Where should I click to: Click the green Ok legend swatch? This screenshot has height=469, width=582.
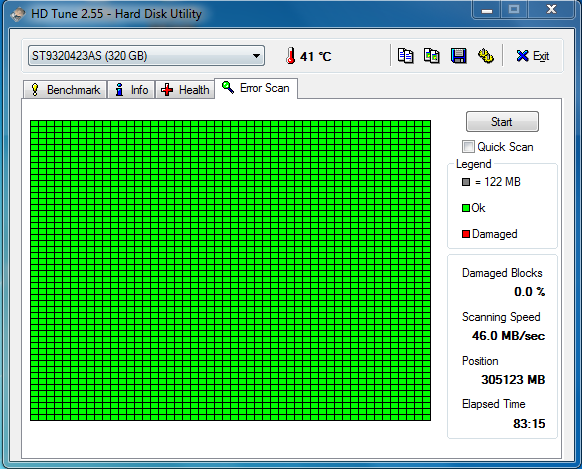[x=466, y=208]
